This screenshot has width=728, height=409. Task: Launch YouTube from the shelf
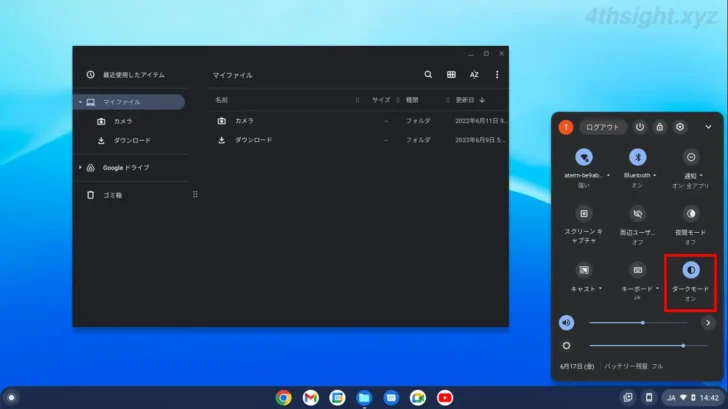pyautogui.click(x=445, y=398)
